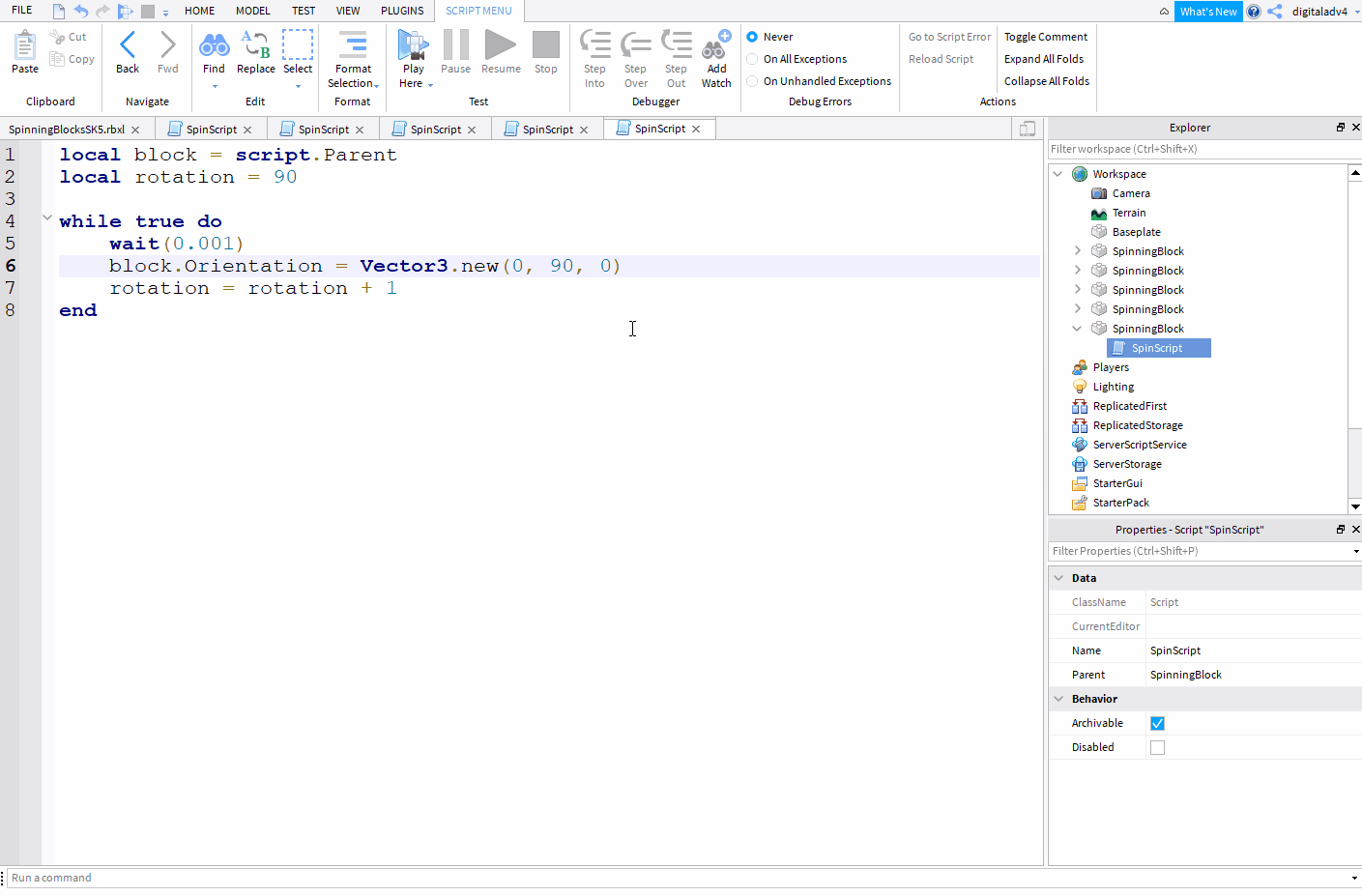Open the FILE menu

point(21,11)
